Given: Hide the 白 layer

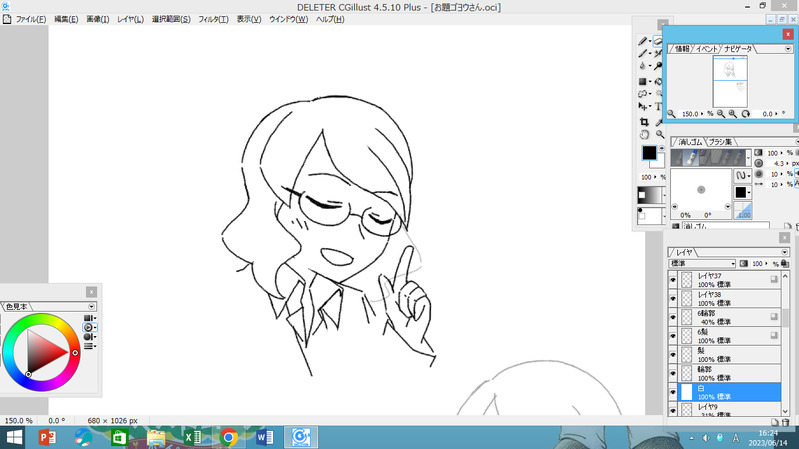Looking at the screenshot, I should coord(673,392).
